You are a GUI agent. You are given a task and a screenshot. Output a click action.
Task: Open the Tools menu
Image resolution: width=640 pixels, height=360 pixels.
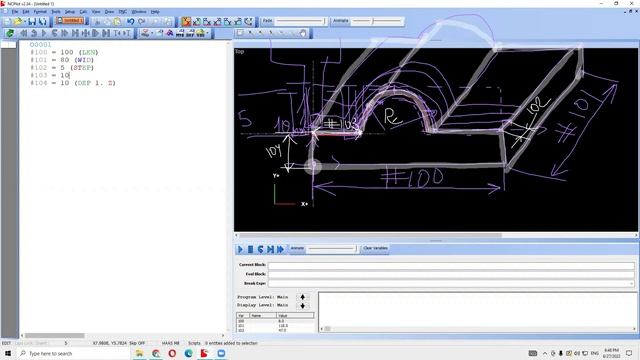click(x=56, y=11)
